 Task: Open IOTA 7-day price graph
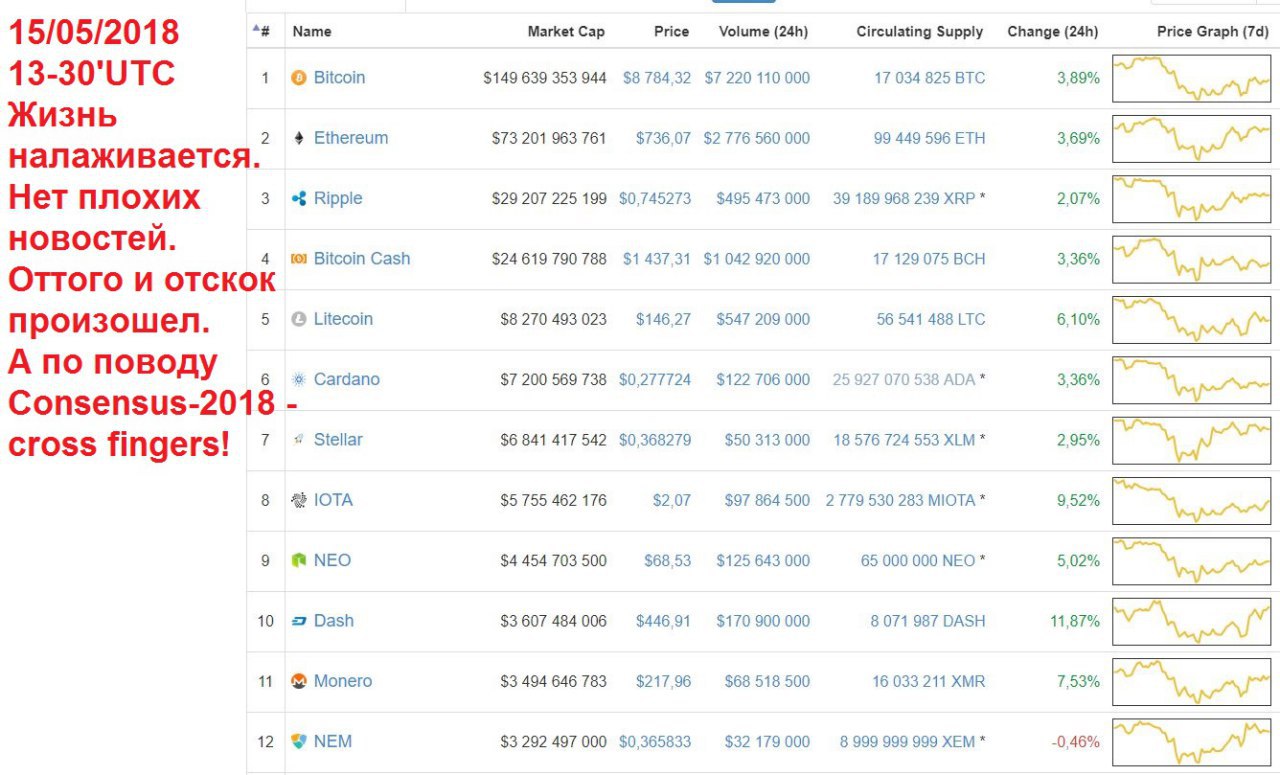[x=1192, y=500]
